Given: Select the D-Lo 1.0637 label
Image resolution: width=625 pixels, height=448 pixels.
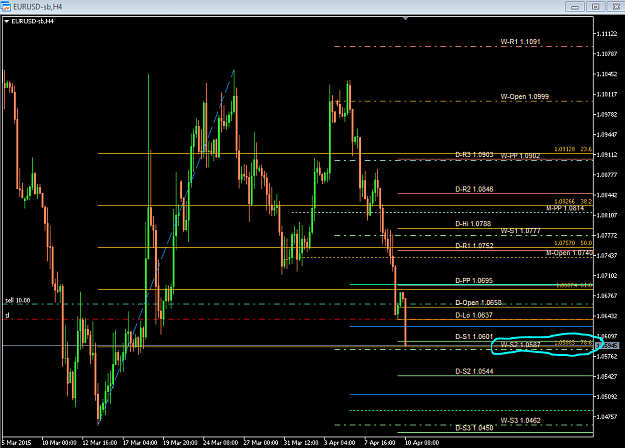Looking at the screenshot, I should click(x=474, y=315).
